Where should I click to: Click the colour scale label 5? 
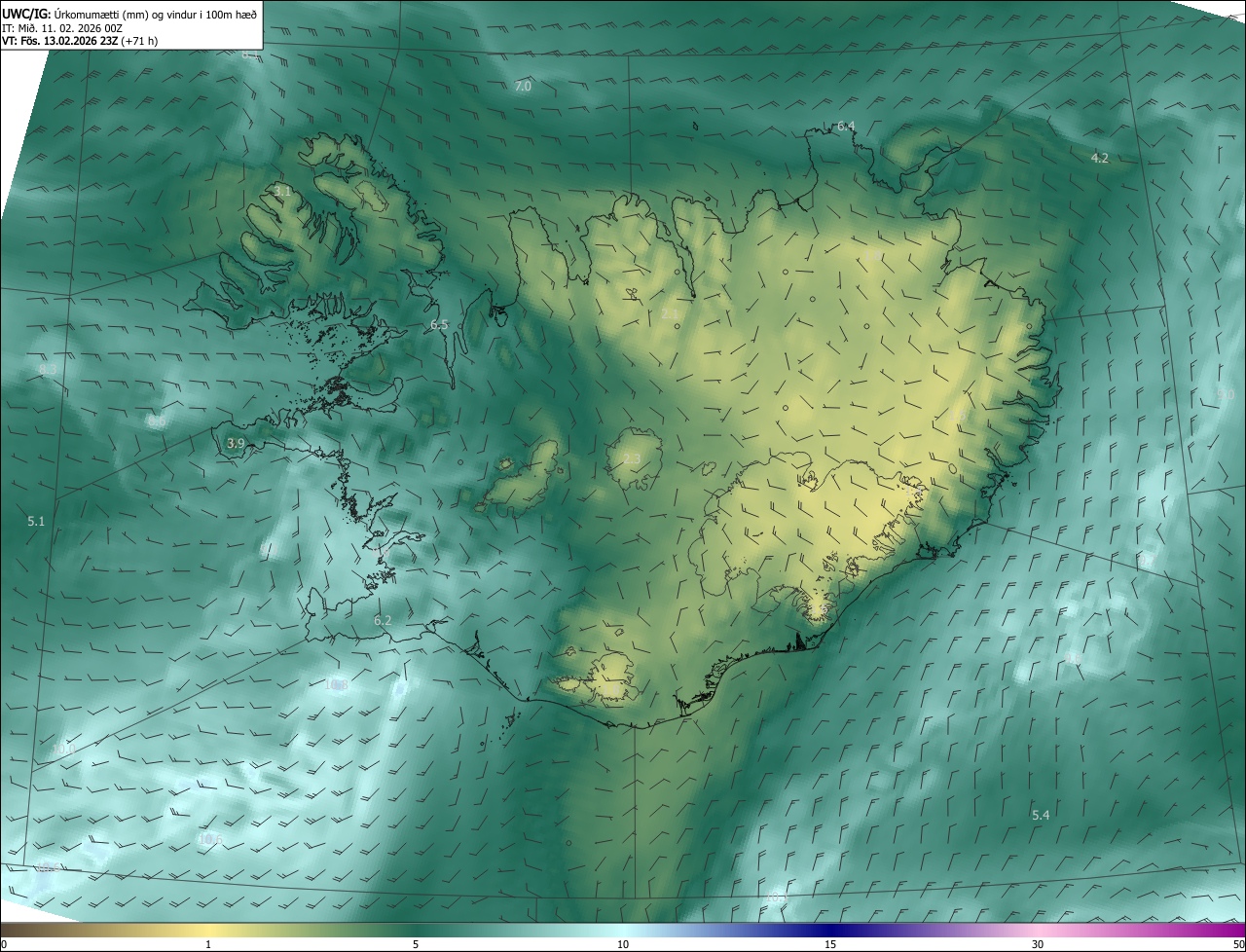pos(416,944)
